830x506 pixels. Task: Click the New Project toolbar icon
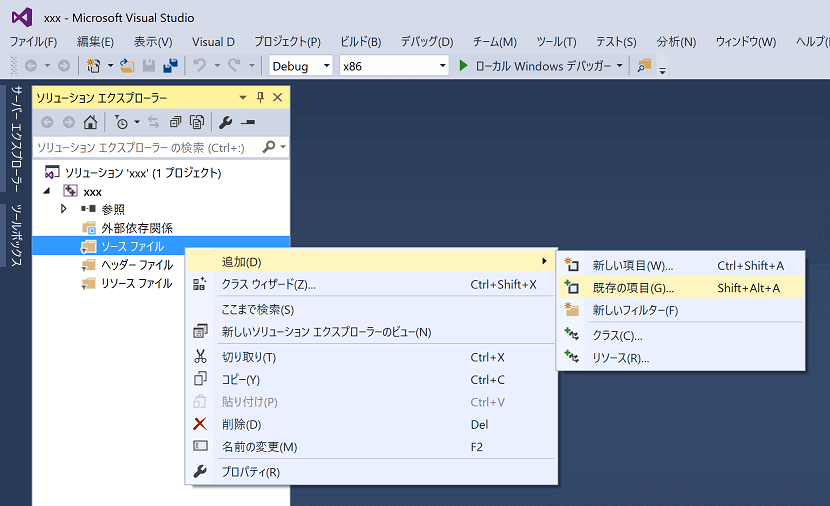coord(94,66)
